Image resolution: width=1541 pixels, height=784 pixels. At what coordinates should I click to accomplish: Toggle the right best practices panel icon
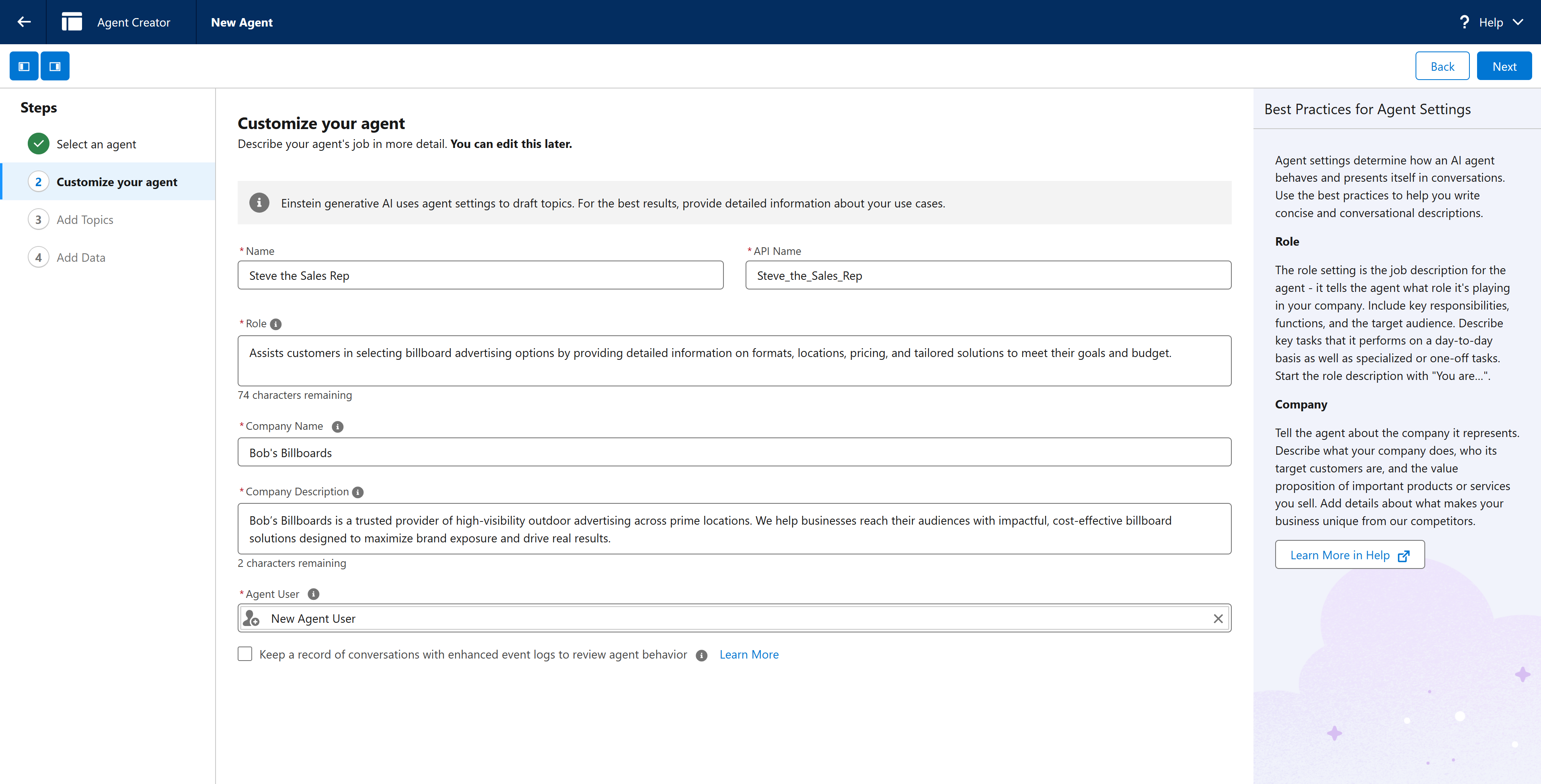point(55,66)
